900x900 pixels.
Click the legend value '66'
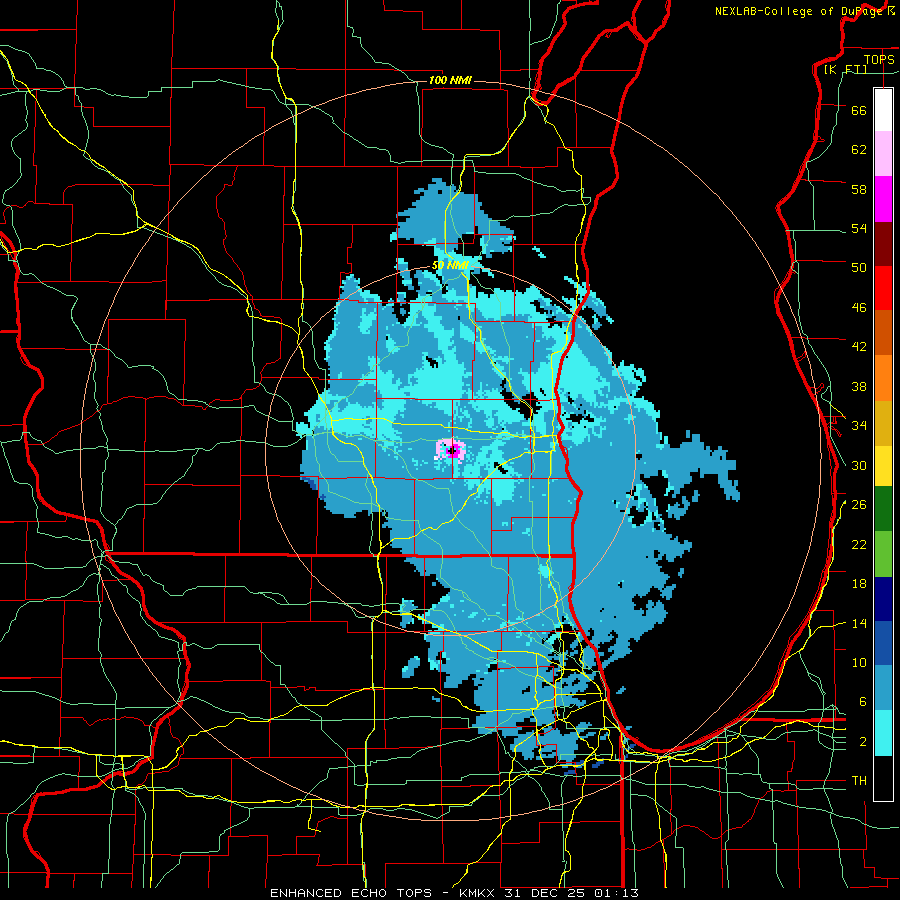859,111
